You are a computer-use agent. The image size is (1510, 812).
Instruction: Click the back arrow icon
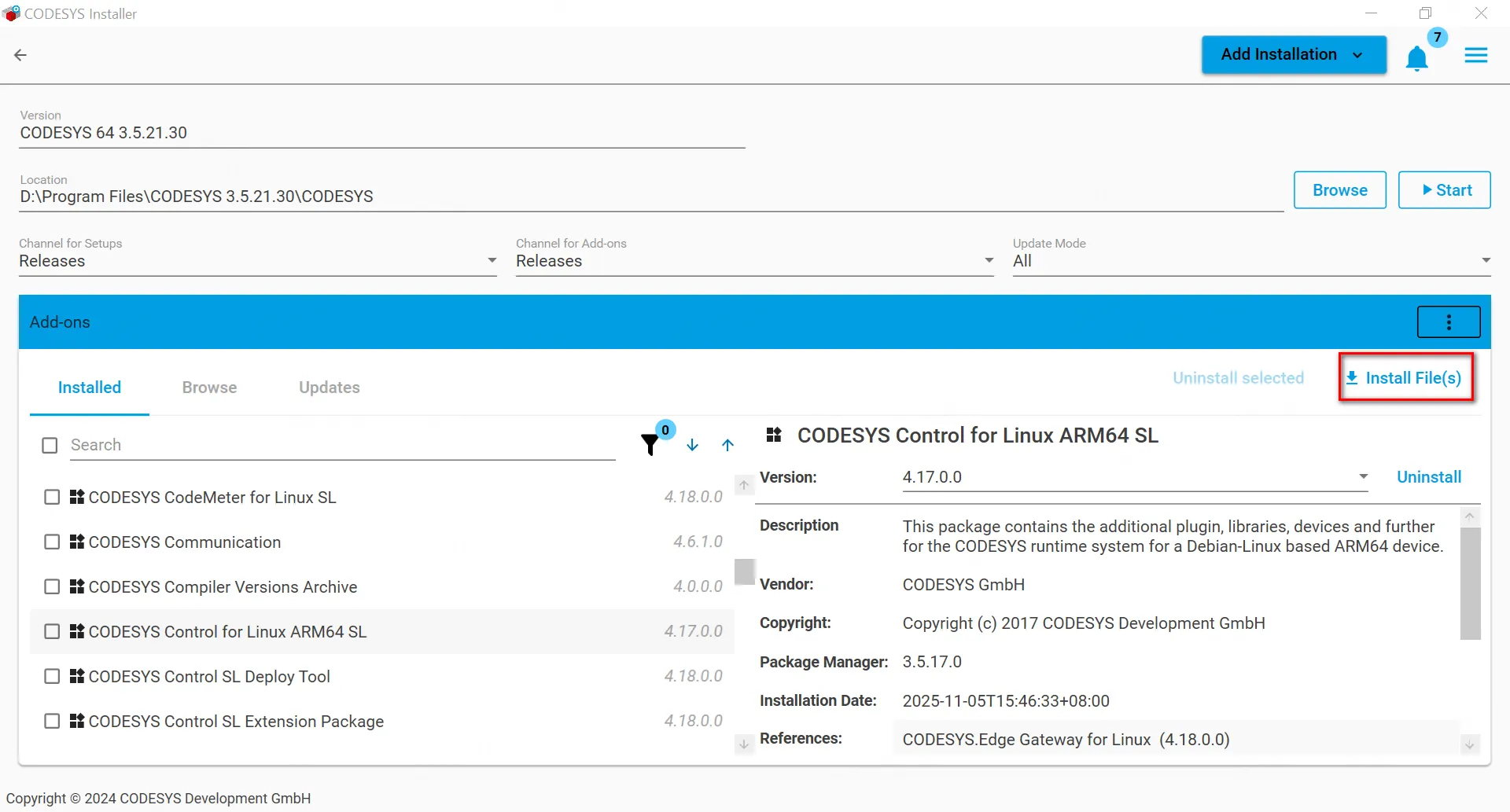(x=20, y=55)
